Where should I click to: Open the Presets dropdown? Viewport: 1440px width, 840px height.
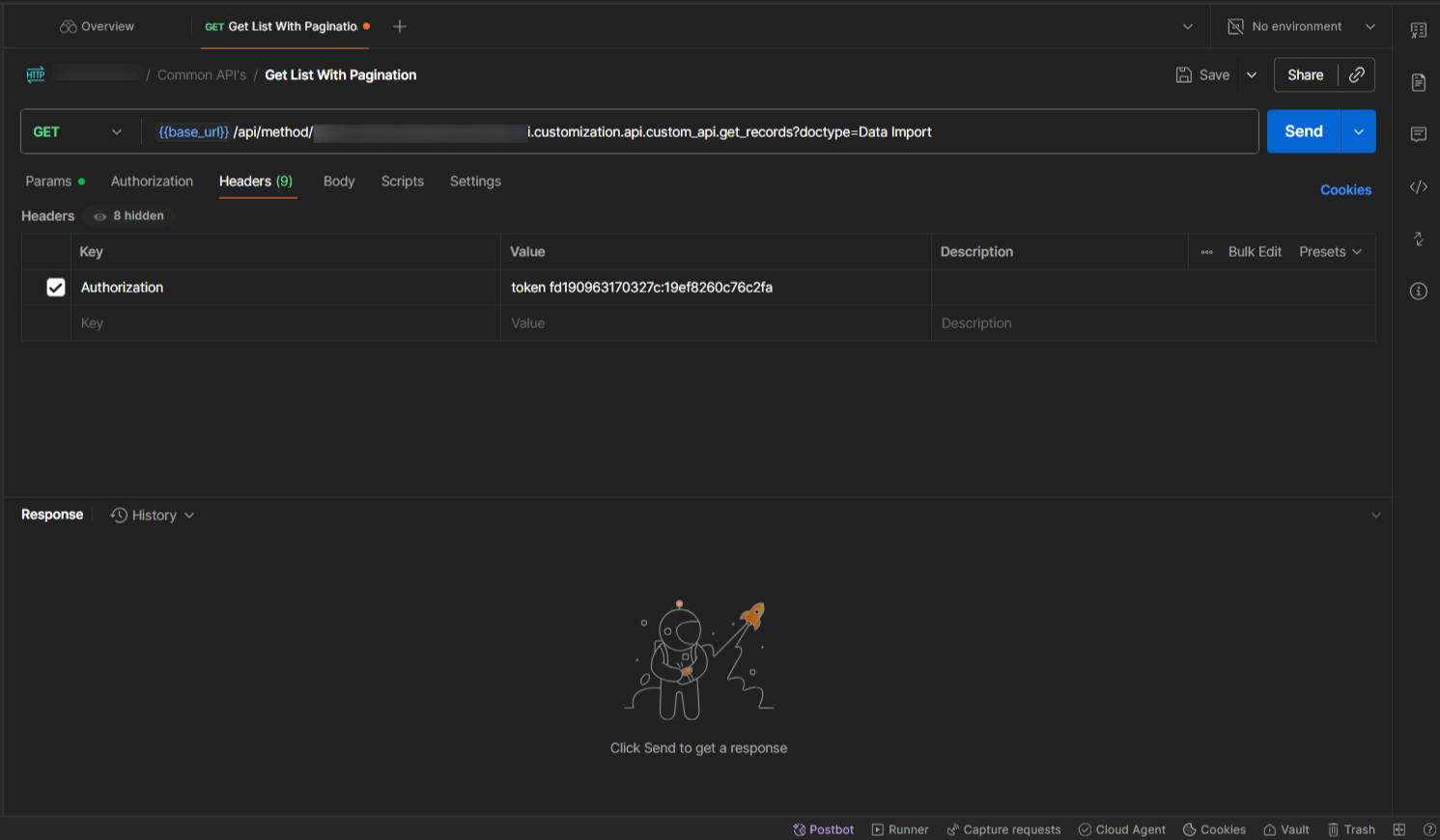1330,252
